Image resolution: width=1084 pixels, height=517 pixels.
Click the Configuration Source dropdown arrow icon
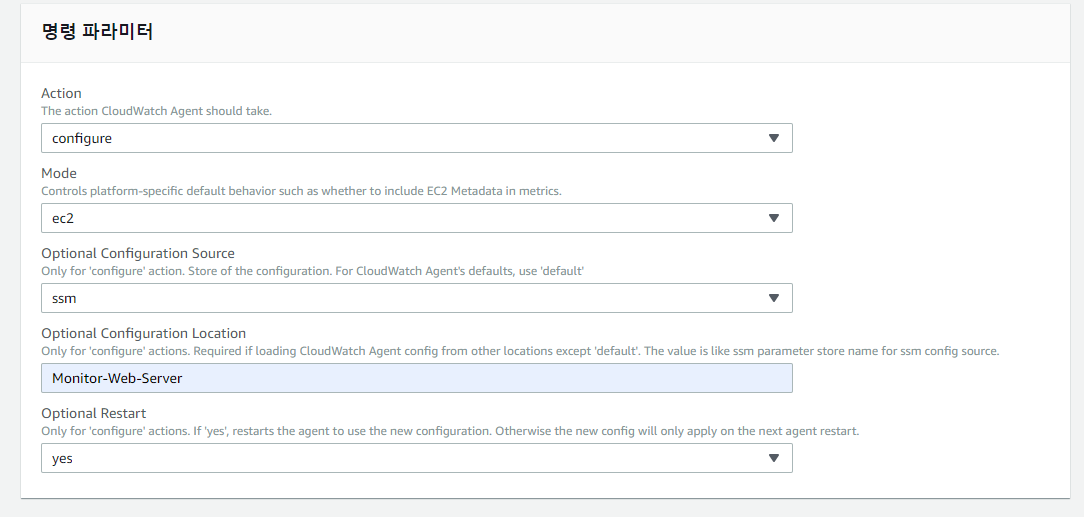(774, 299)
